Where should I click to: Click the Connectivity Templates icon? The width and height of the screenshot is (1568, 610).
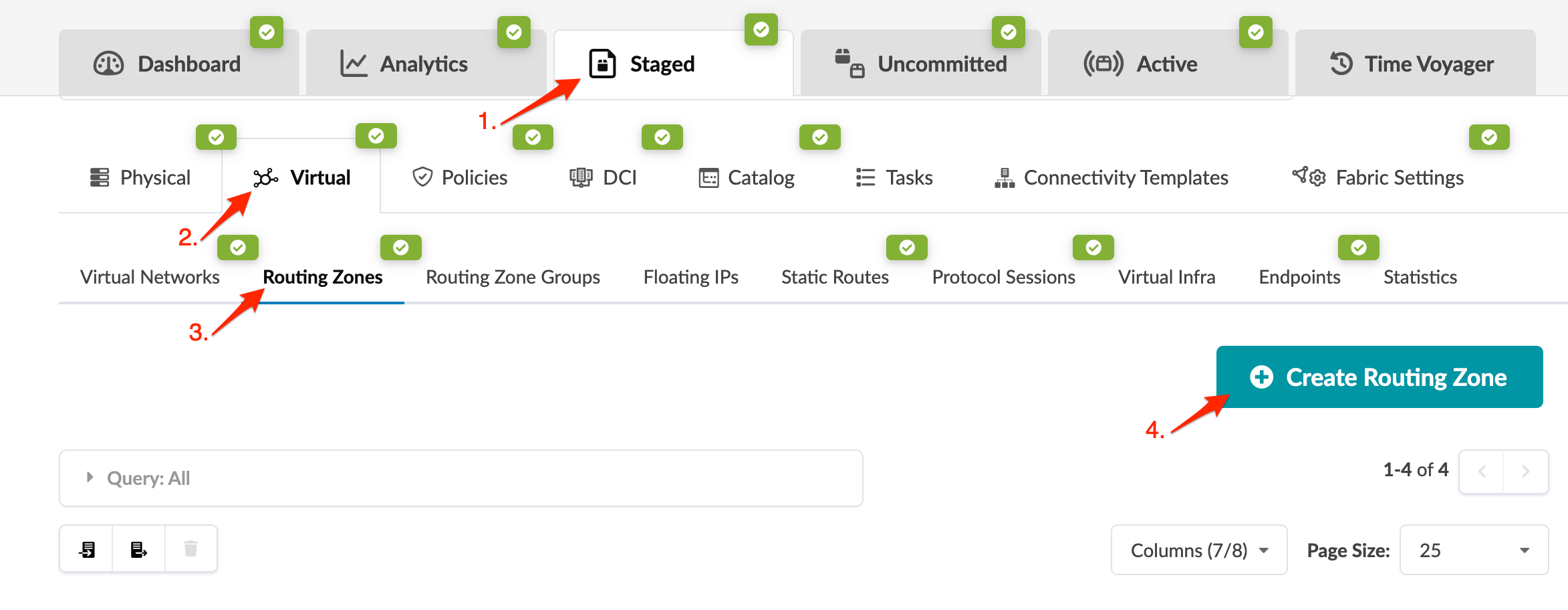[1004, 178]
